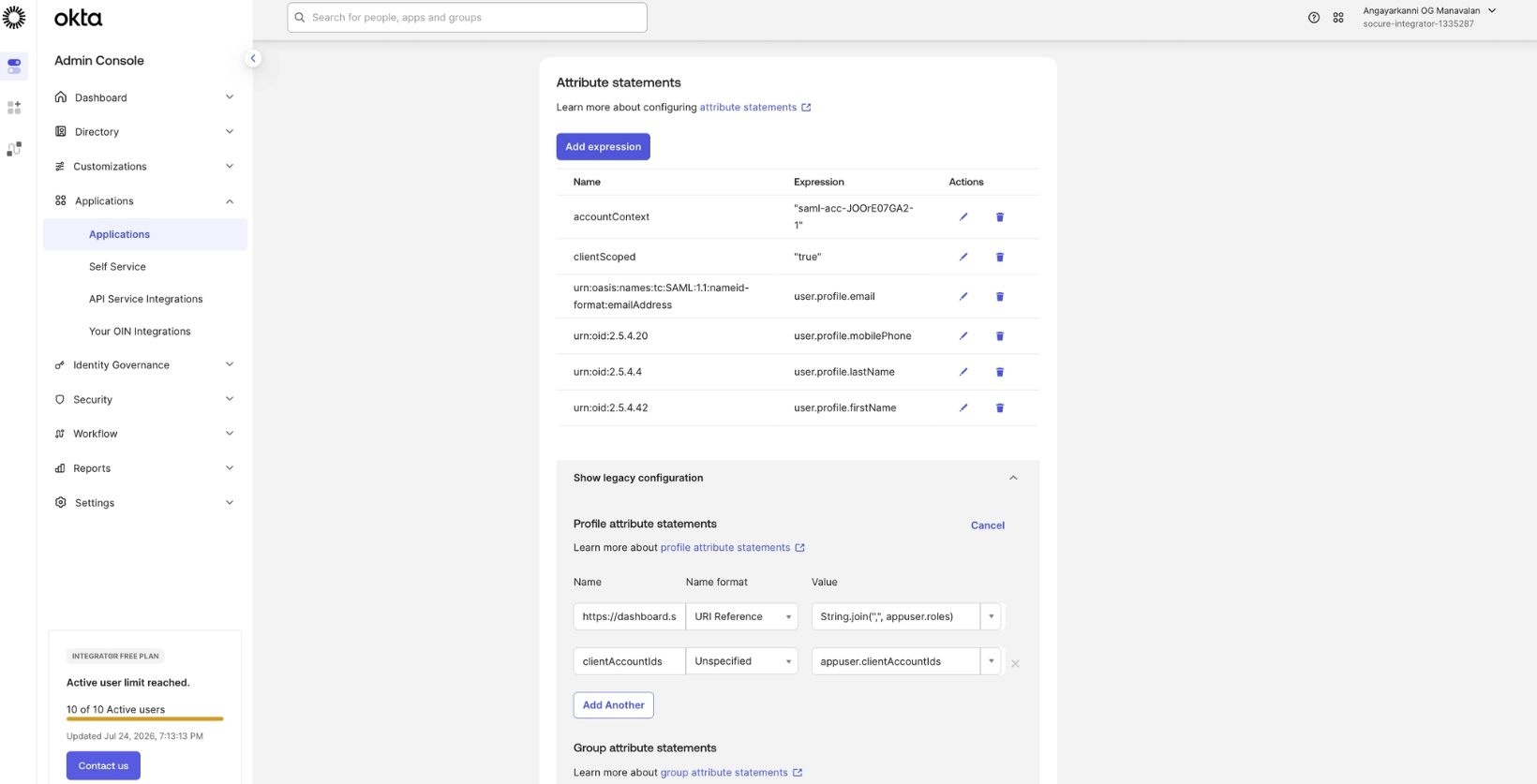
Task: Click the "saml-acc-JOOrE07GA2-1" expression text
Action: pos(853,217)
